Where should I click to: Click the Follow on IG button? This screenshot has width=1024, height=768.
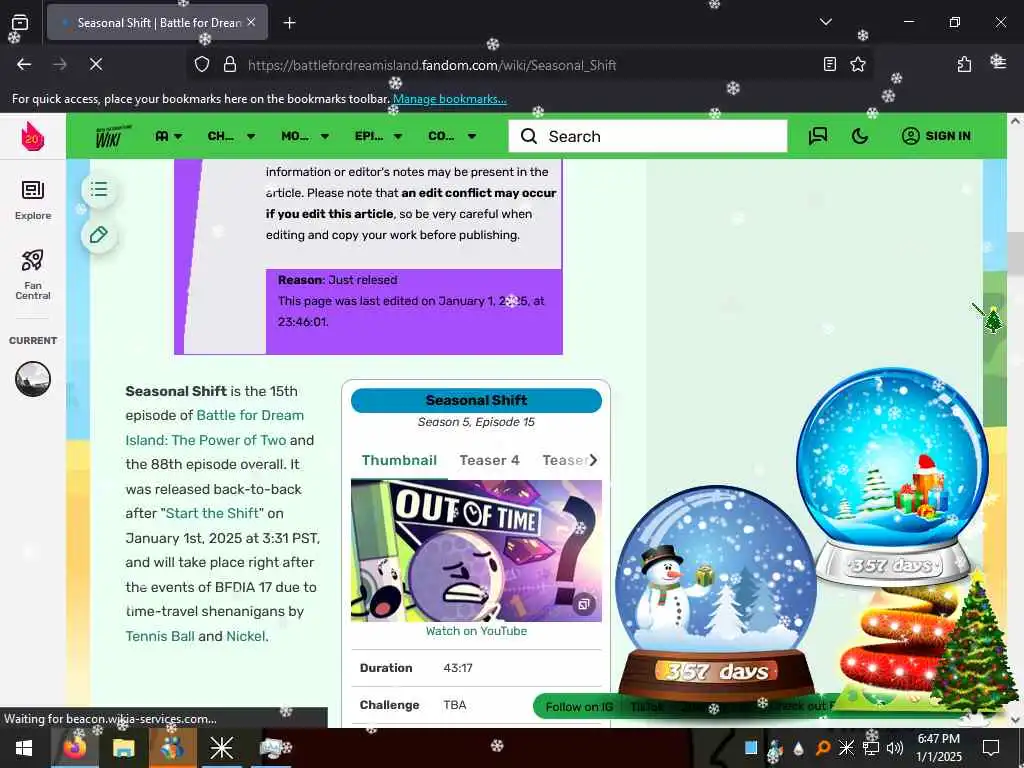(579, 707)
